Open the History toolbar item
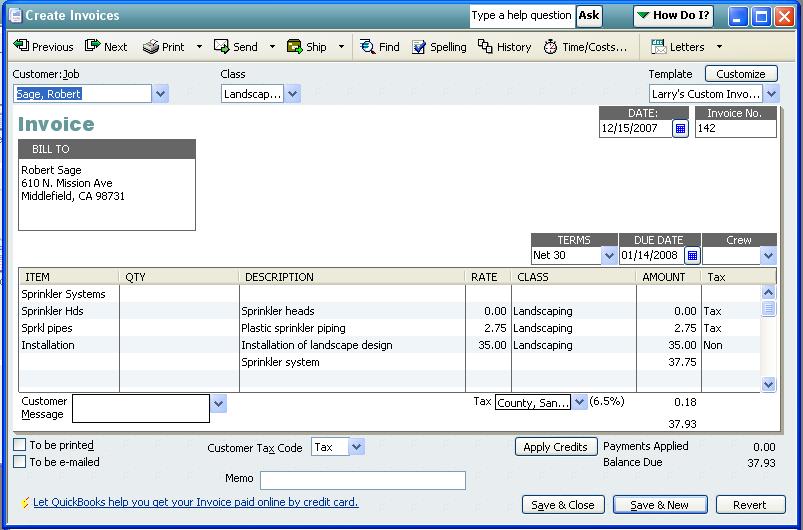The image size is (803, 530). (x=504, y=47)
